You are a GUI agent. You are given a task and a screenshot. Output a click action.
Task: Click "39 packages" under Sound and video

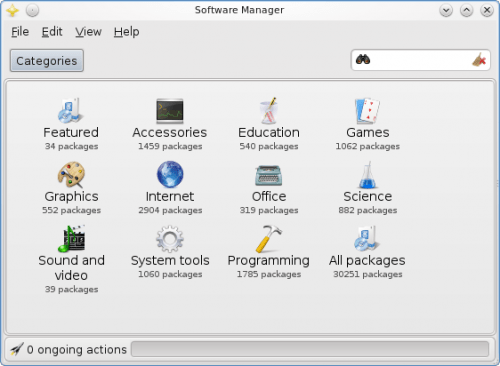pos(71,289)
